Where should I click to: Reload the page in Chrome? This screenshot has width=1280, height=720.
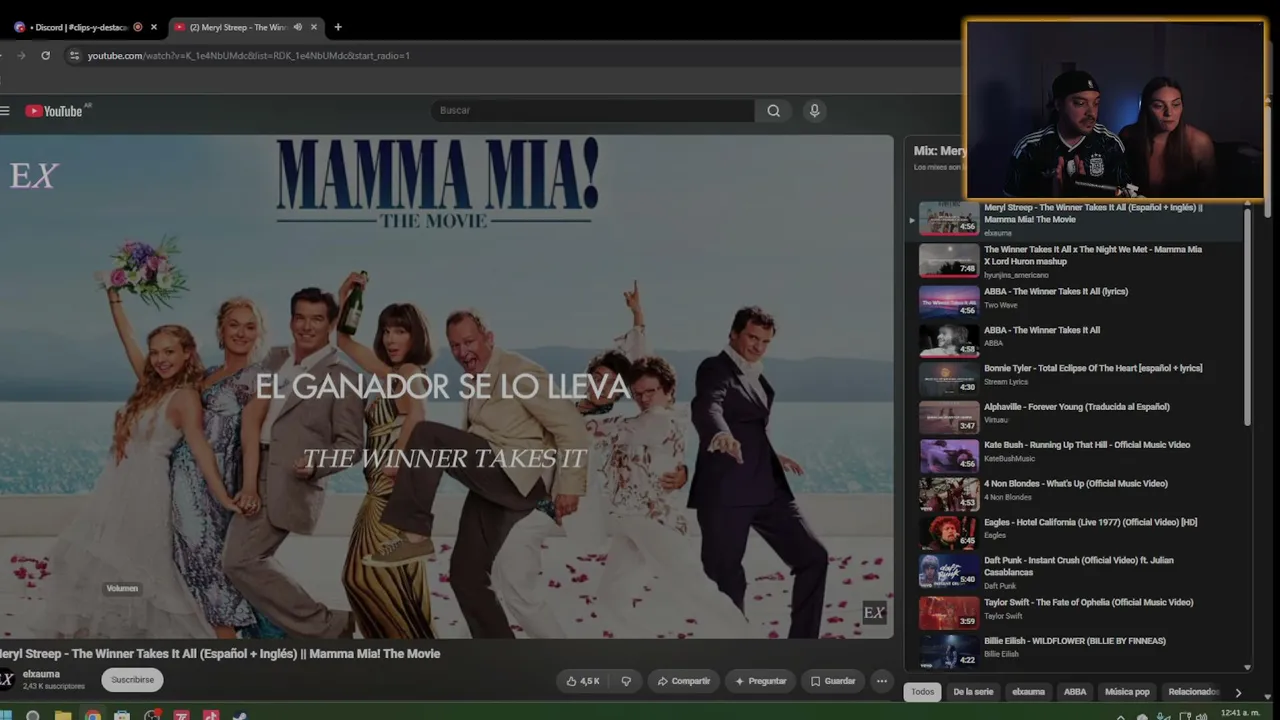[45, 56]
